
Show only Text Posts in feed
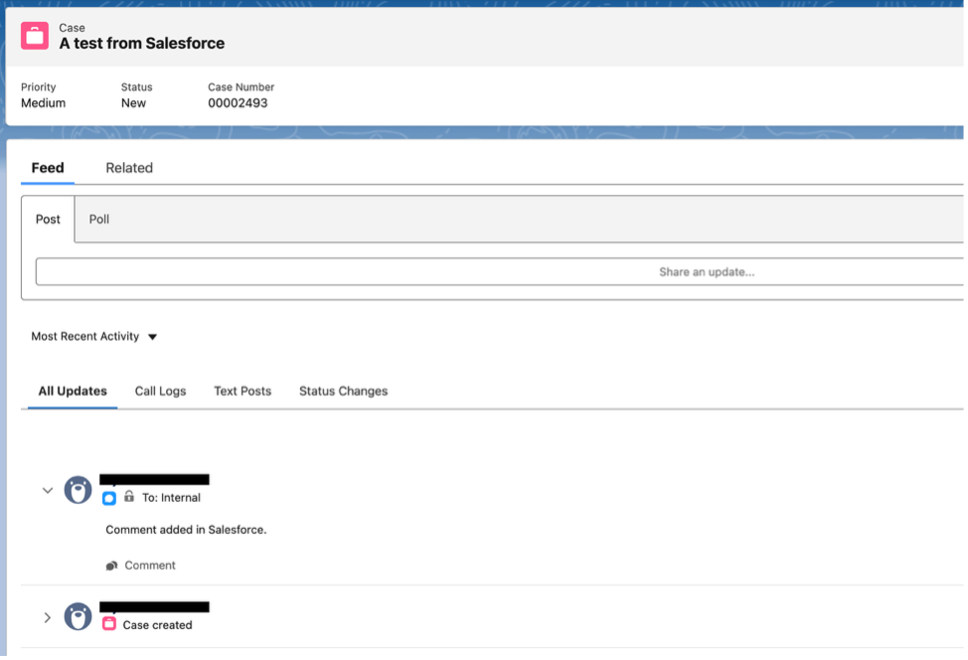click(x=242, y=391)
